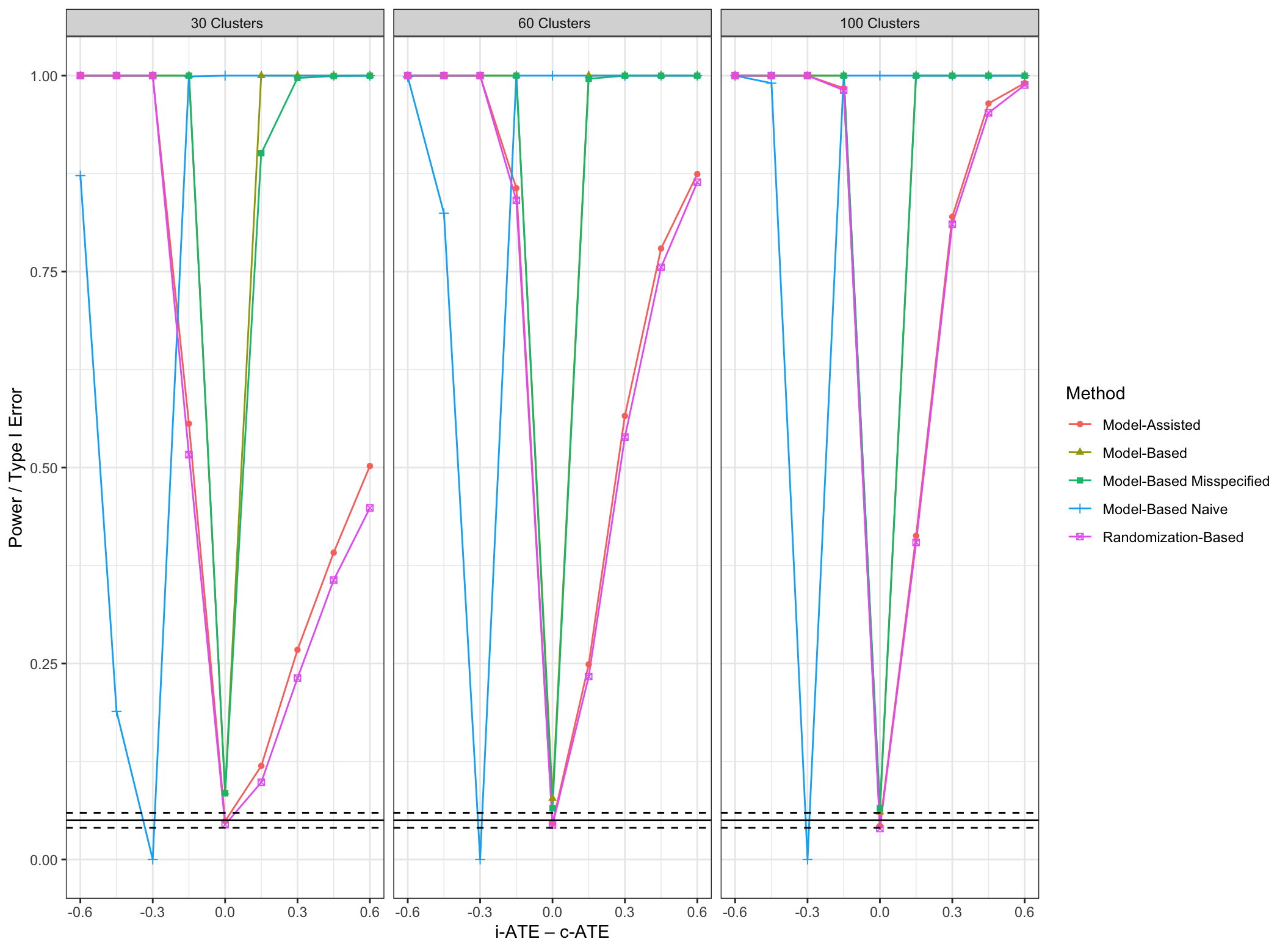Click Randomization-Based point at 0.6 in 60 Clusters

click(697, 183)
